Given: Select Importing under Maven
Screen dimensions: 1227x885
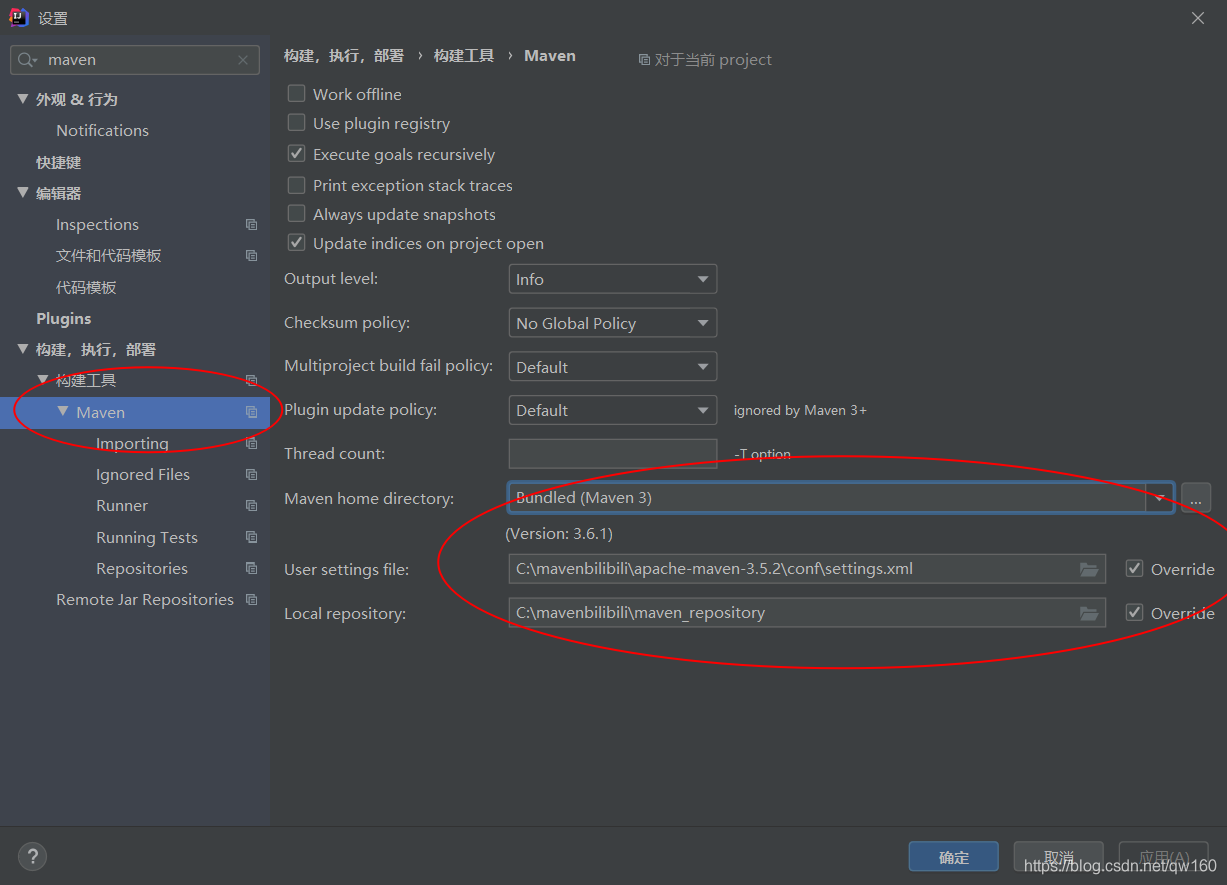Looking at the screenshot, I should [x=132, y=443].
